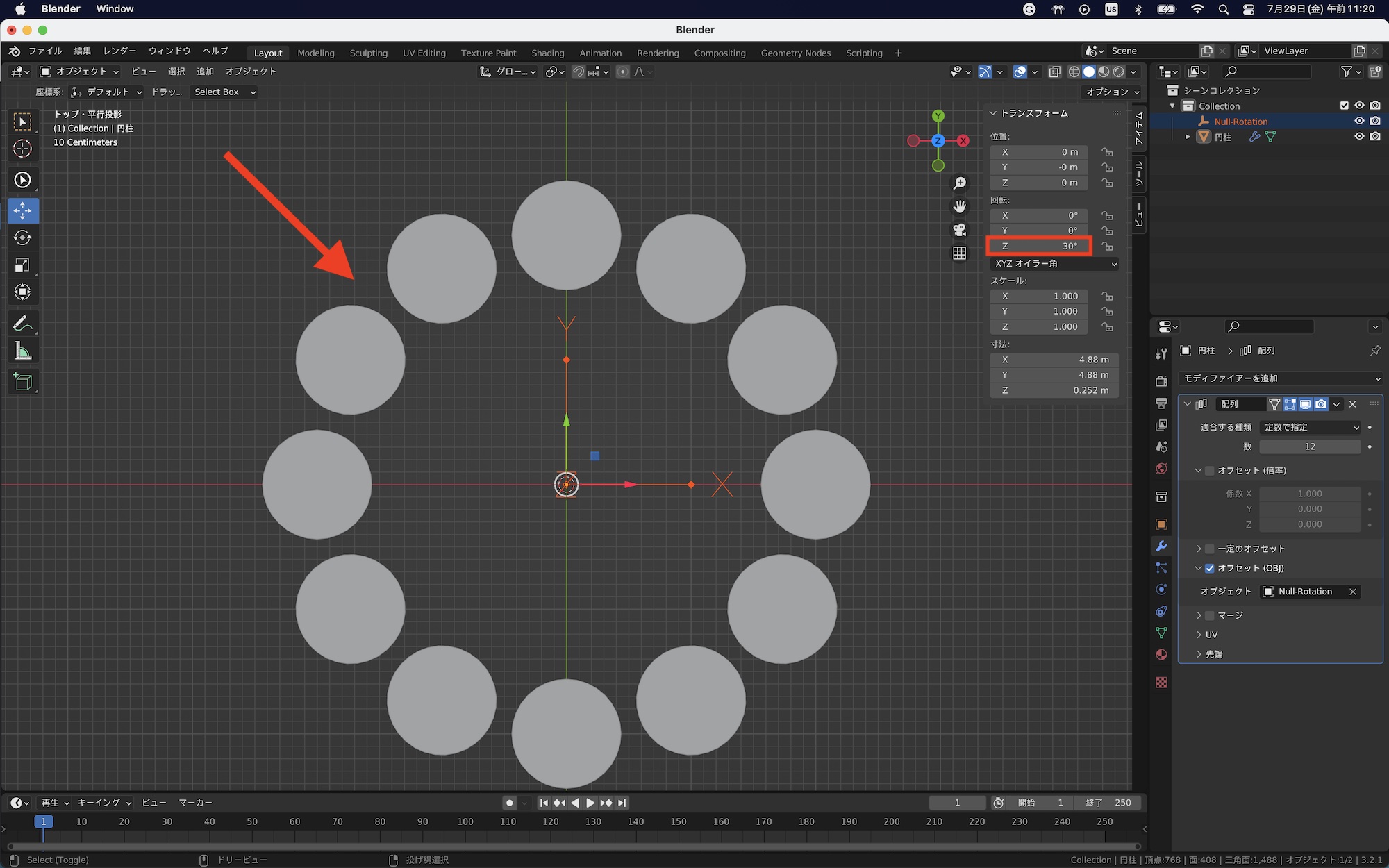This screenshot has height=868, width=1389.
Task: Clear the Null-Rotation offset object field
Action: tap(1352, 592)
